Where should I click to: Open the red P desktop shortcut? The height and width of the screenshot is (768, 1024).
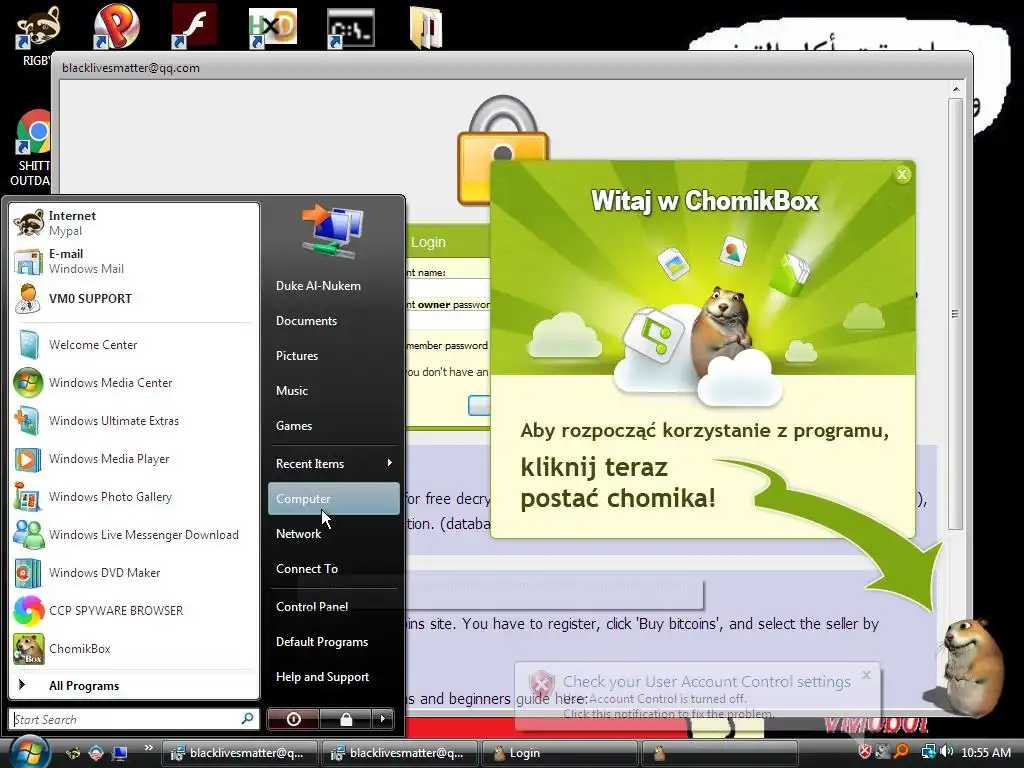click(x=116, y=26)
